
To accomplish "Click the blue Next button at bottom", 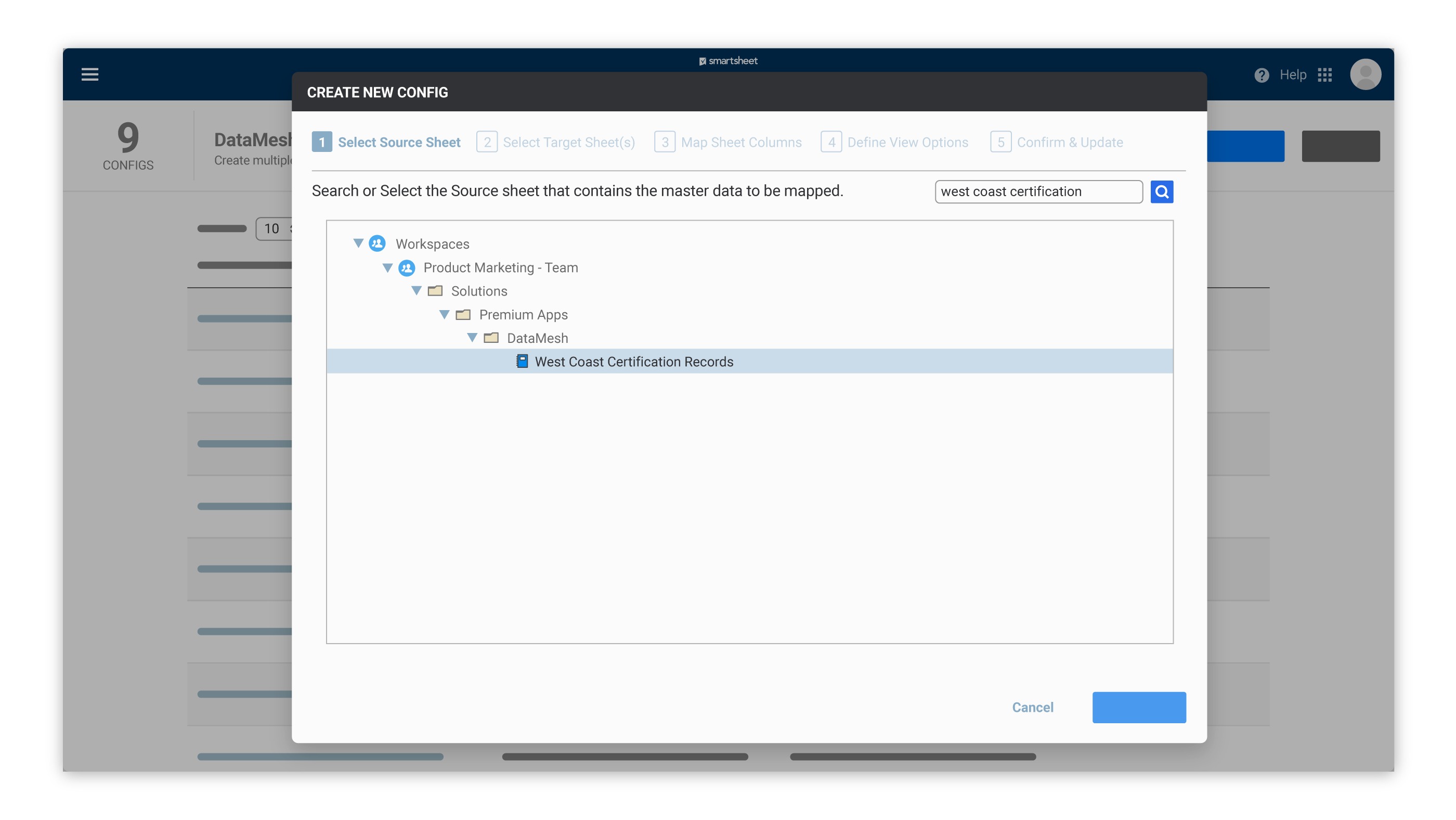I will coord(1138,707).
